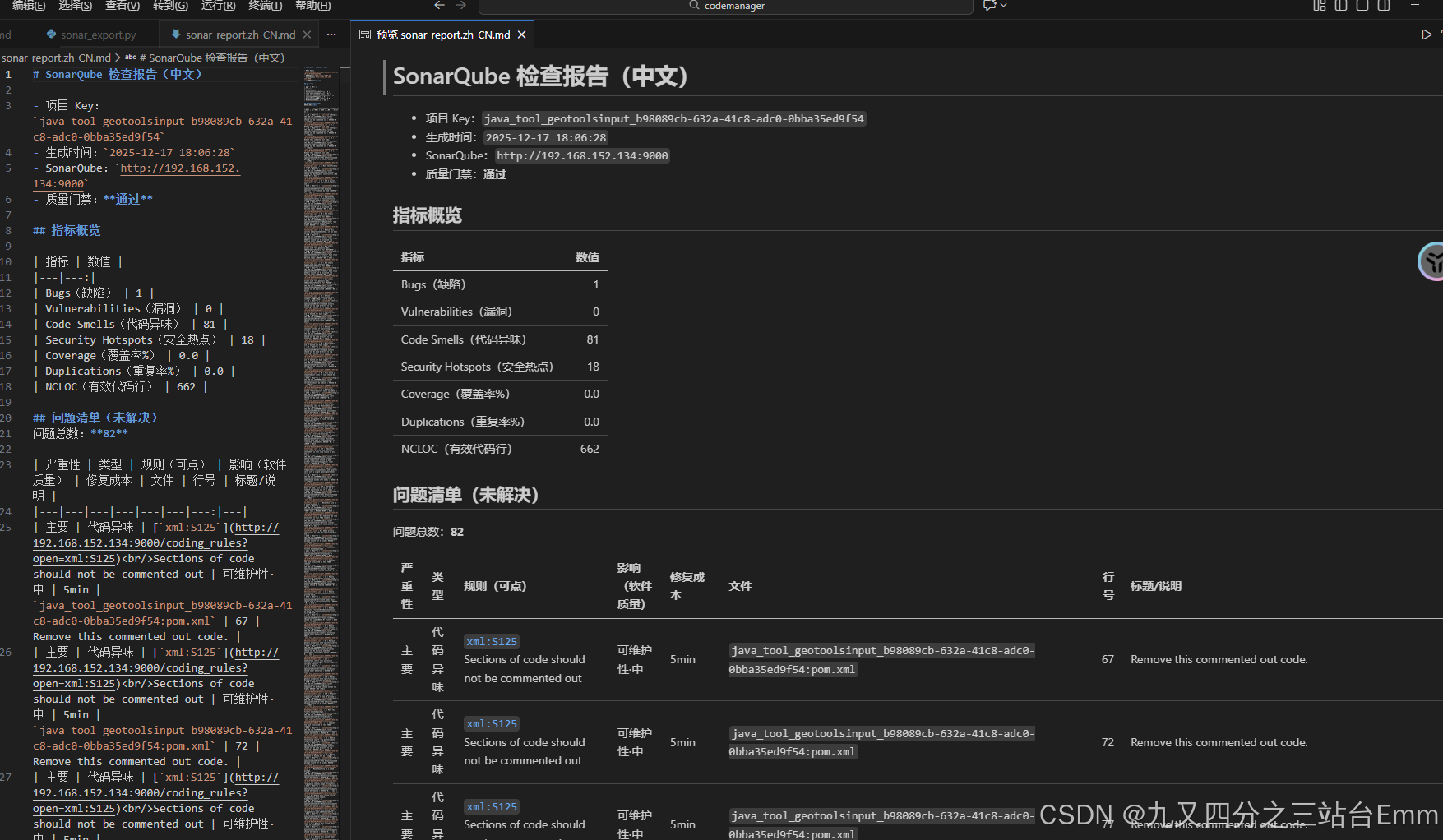Toggle the secondary sidebar layout icon
The width and height of the screenshot is (1443, 840).
click(1384, 5)
